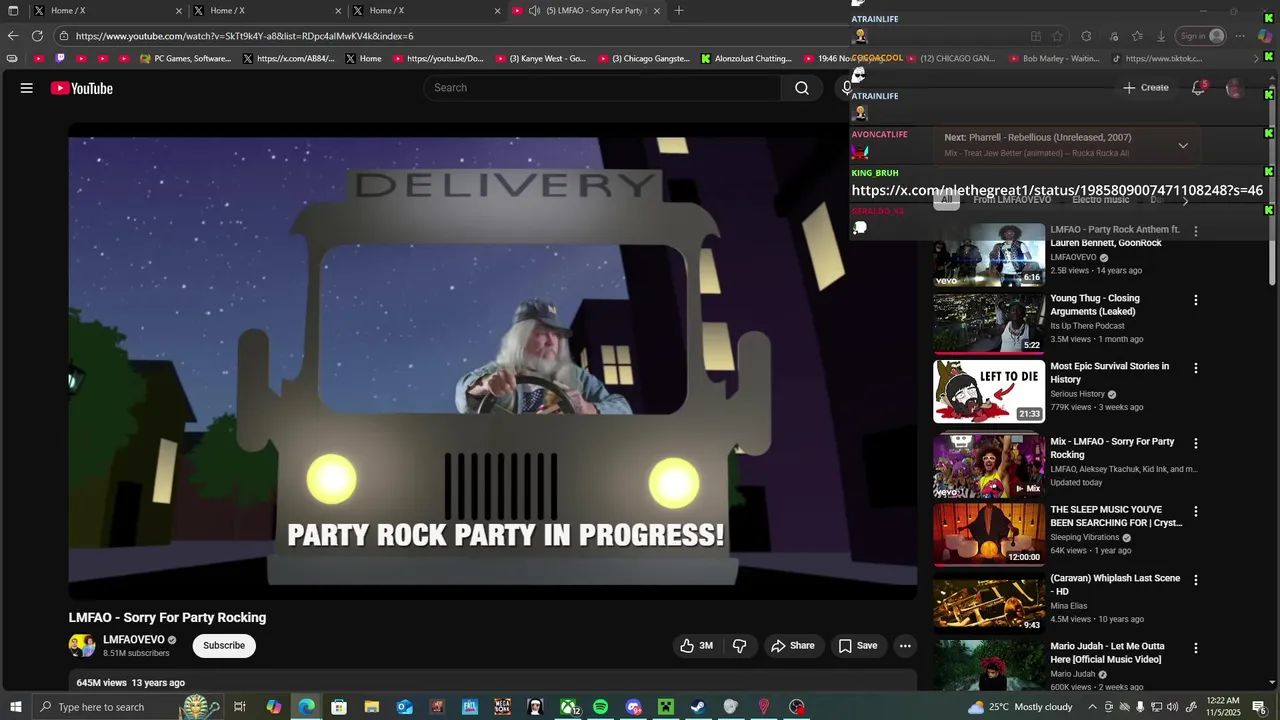Screen dimensions: 1280x720
Task: Open Left To Die survival stories thumbnail
Action: pos(989,391)
